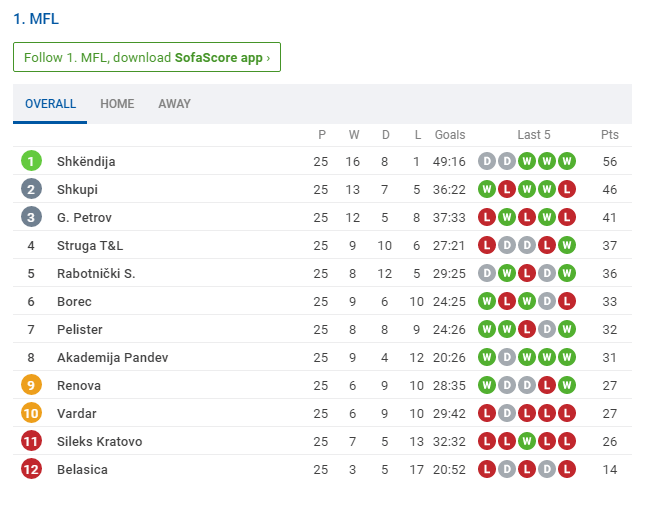Click Sileks Kratovo's red rank 11 badge
The height and width of the screenshot is (516, 654).
coord(31,441)
